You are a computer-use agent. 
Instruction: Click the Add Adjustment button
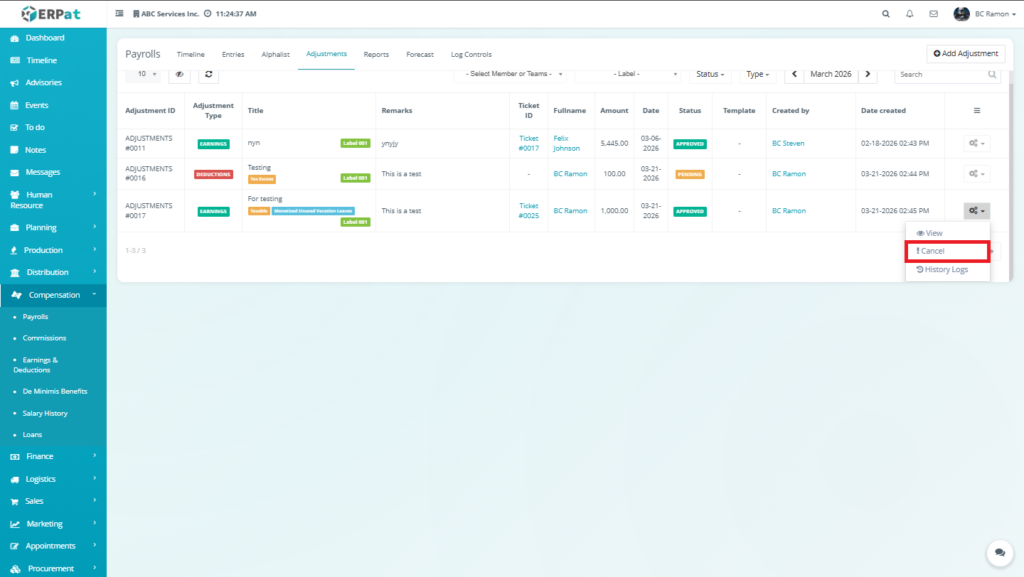coord(965,53)
